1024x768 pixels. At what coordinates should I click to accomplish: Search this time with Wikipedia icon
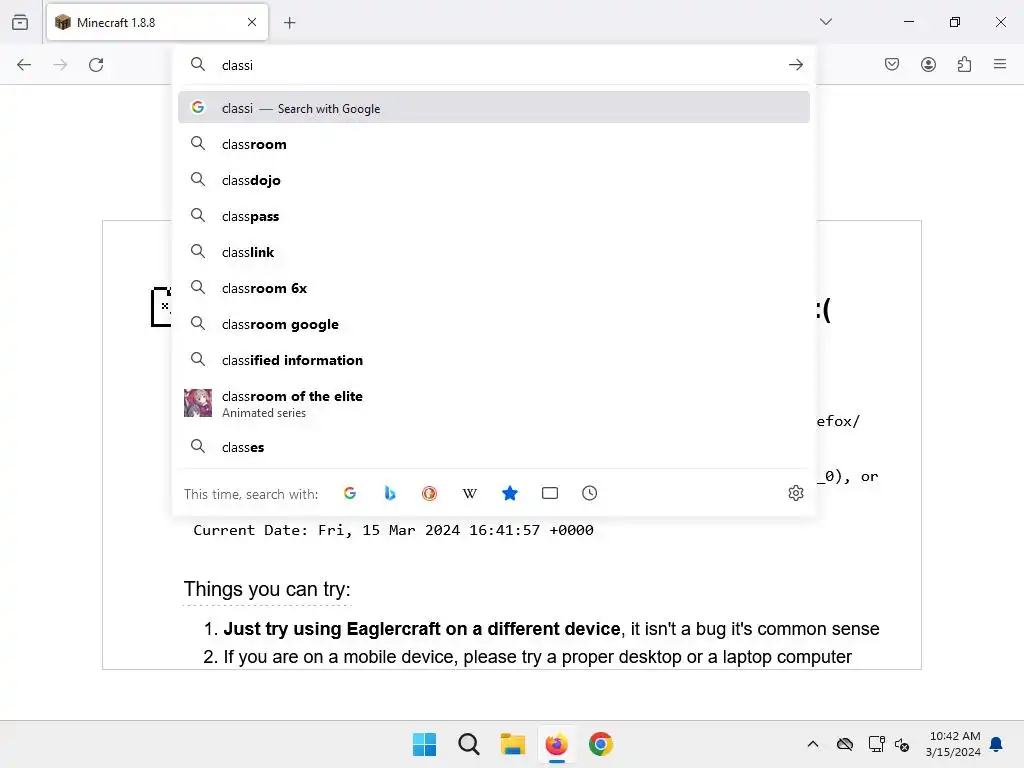click(470, 494)
